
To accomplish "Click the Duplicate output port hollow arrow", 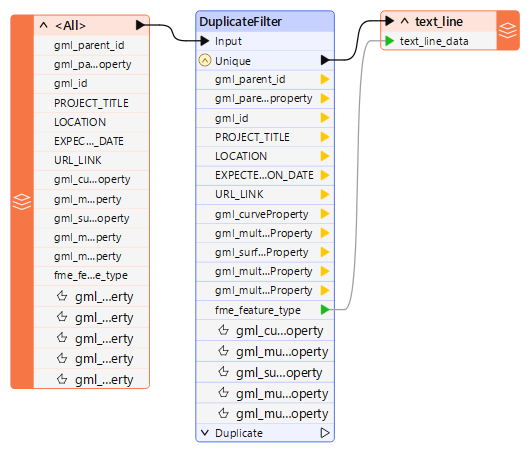I will (x=325, y=433).
